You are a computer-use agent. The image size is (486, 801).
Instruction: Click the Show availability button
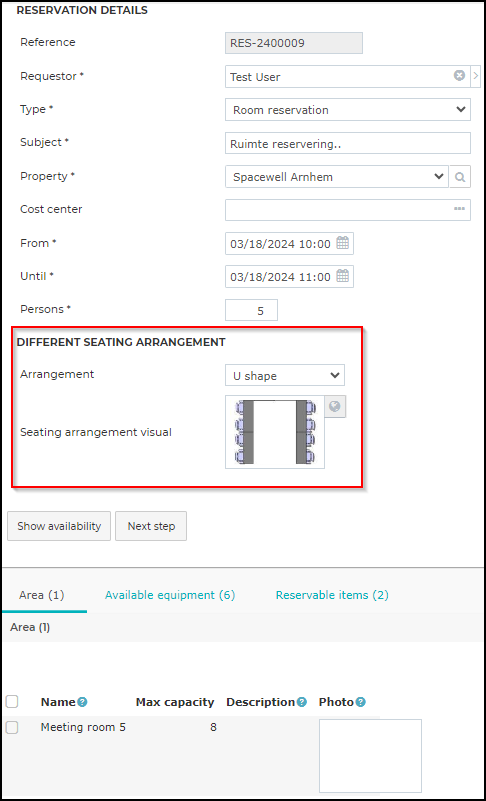[59, 526]
